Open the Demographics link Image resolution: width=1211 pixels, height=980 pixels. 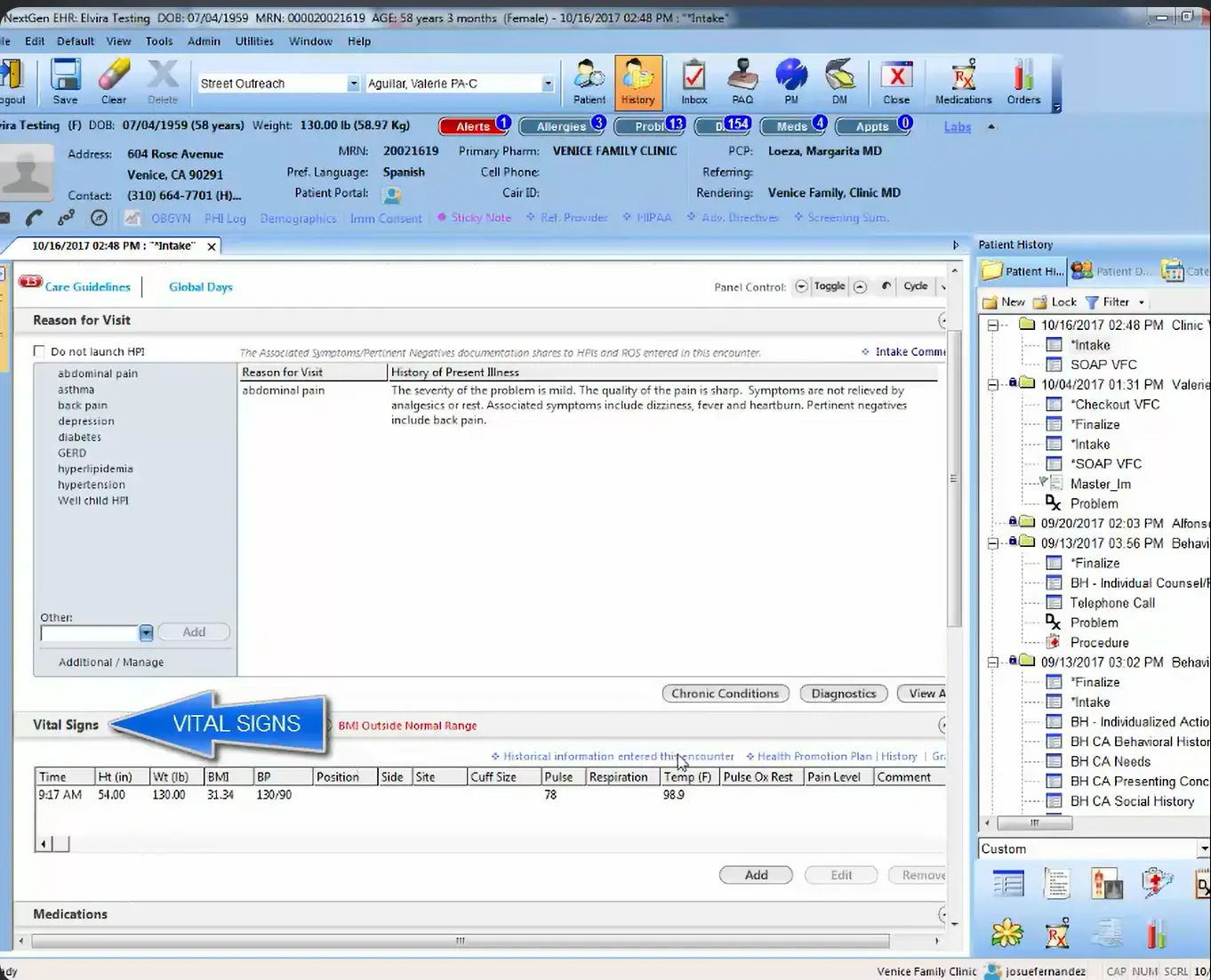click(298, 218)
